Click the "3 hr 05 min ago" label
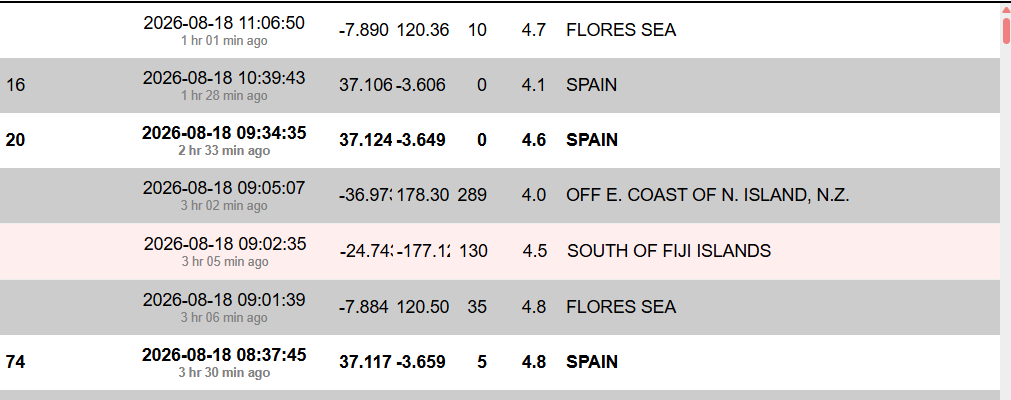This screenshot has height=400, width=1011. [x=224, y=262]
